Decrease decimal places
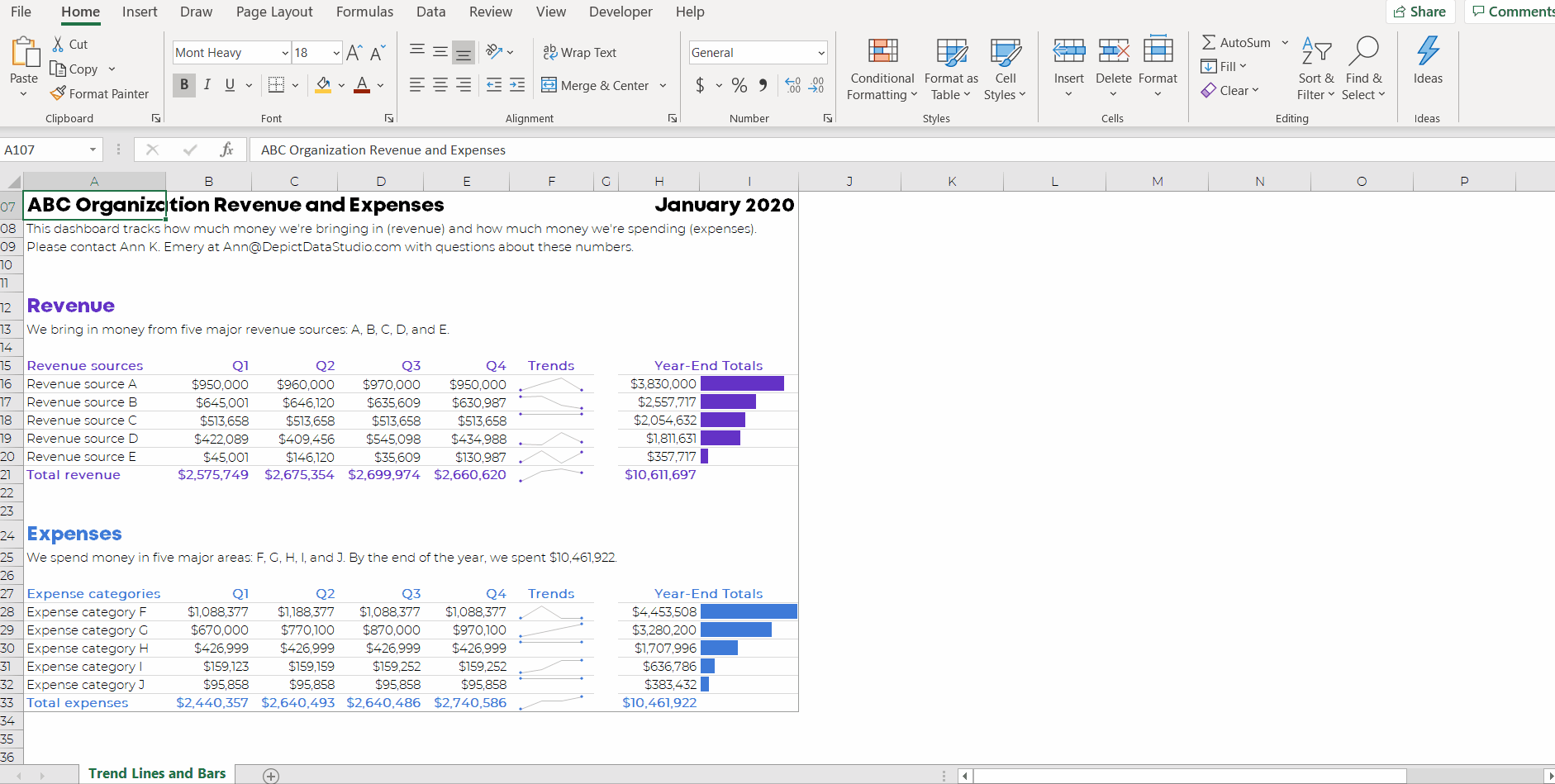Image resolution: width=1555 pixels, height=784 pixels. click(816, 85)
